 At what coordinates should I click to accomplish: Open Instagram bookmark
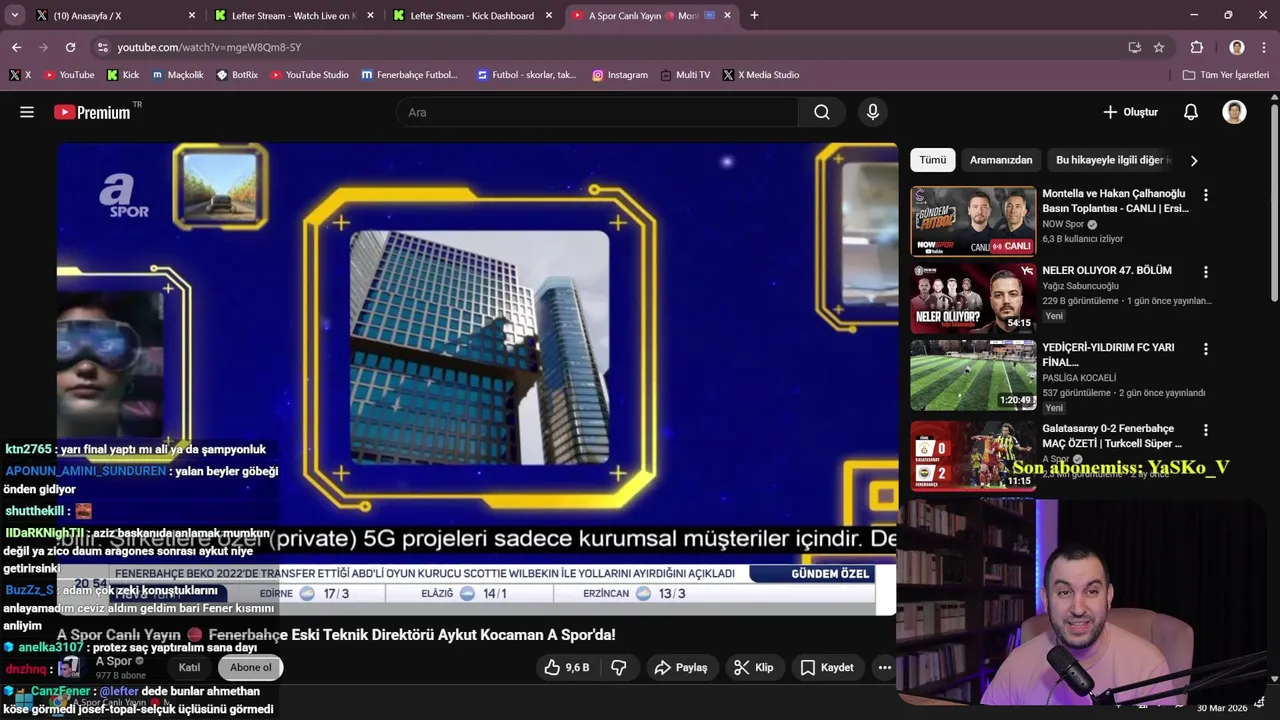pos(619,75)
